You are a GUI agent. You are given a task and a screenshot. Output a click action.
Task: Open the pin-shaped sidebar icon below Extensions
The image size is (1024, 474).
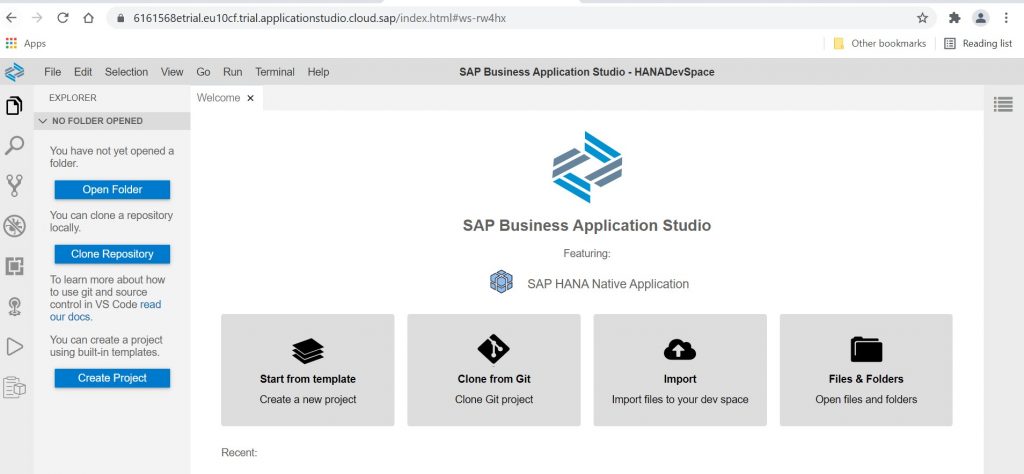14,306
